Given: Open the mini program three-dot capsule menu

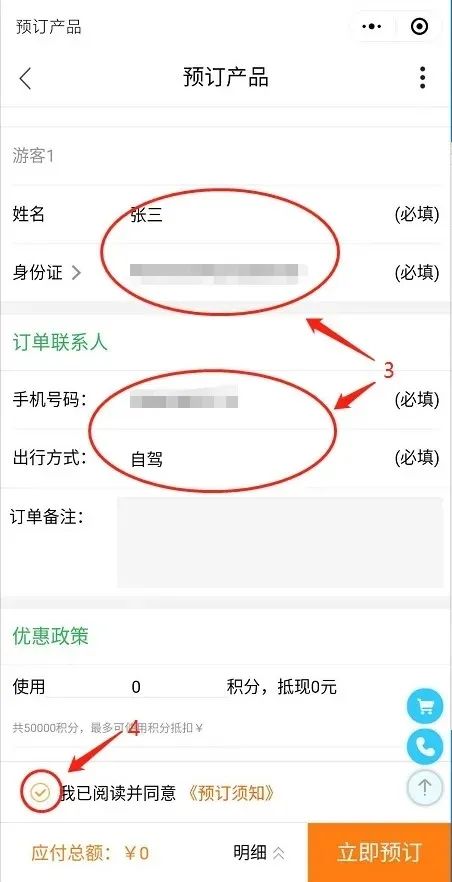Looking at the screenshot, I should pos(372,26).
